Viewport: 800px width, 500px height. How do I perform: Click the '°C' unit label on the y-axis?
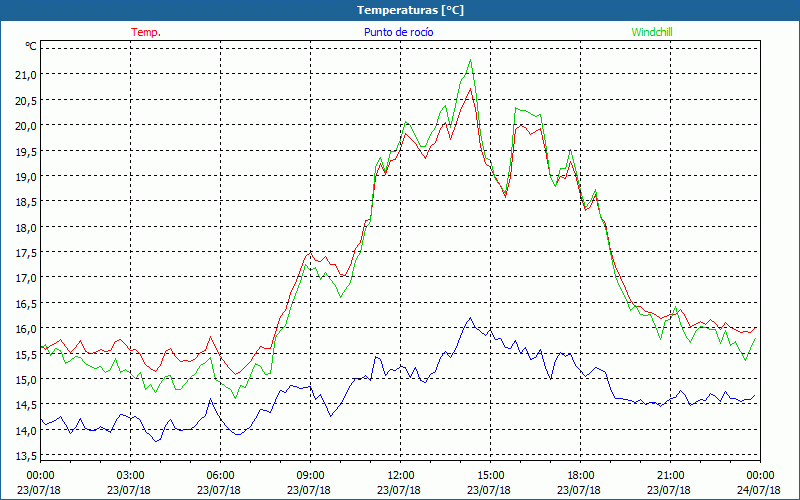point(31,46)
